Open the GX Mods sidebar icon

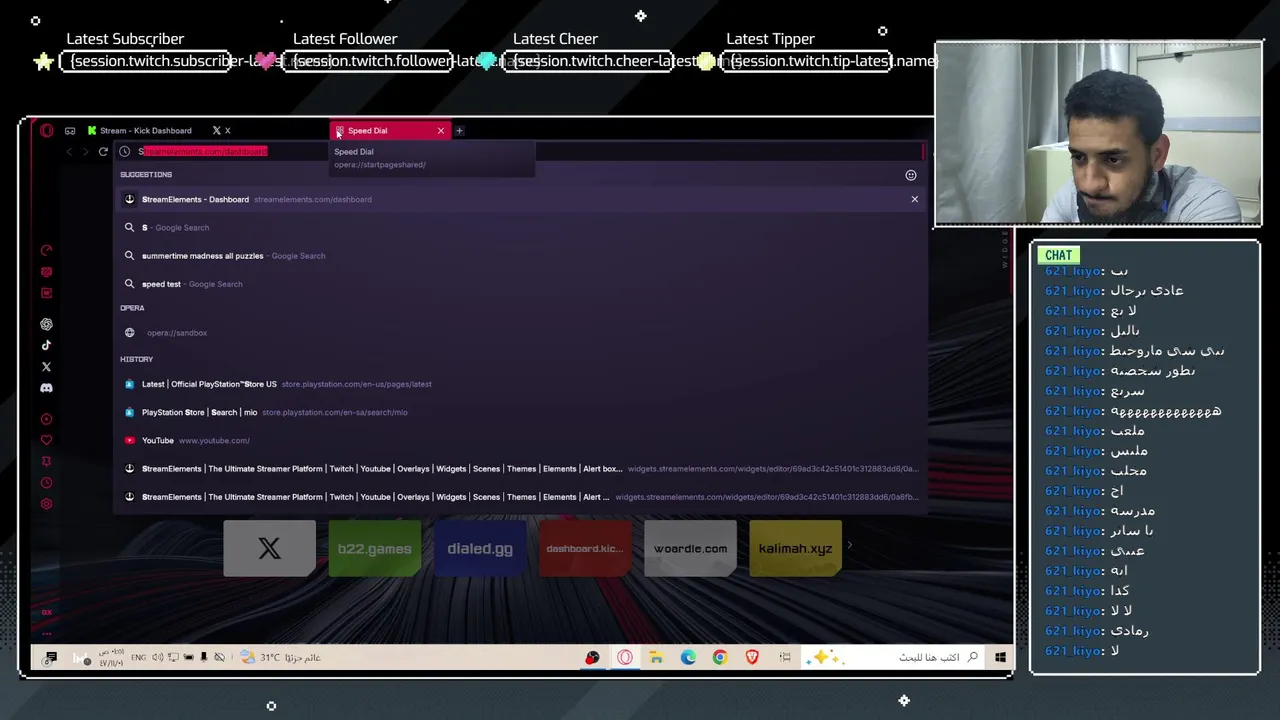(46, 293)
